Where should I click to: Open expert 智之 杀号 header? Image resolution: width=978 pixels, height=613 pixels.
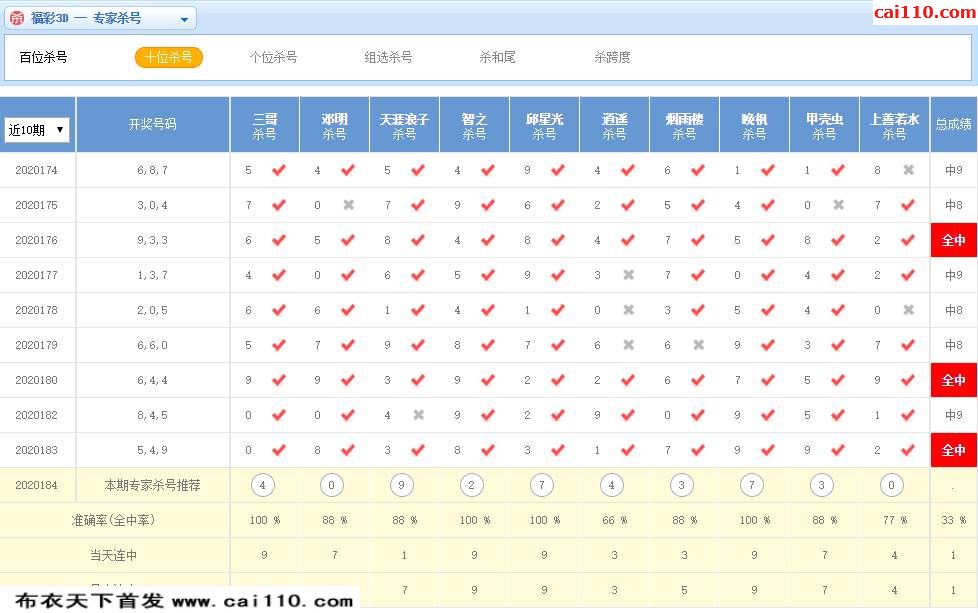click(474, 125)
